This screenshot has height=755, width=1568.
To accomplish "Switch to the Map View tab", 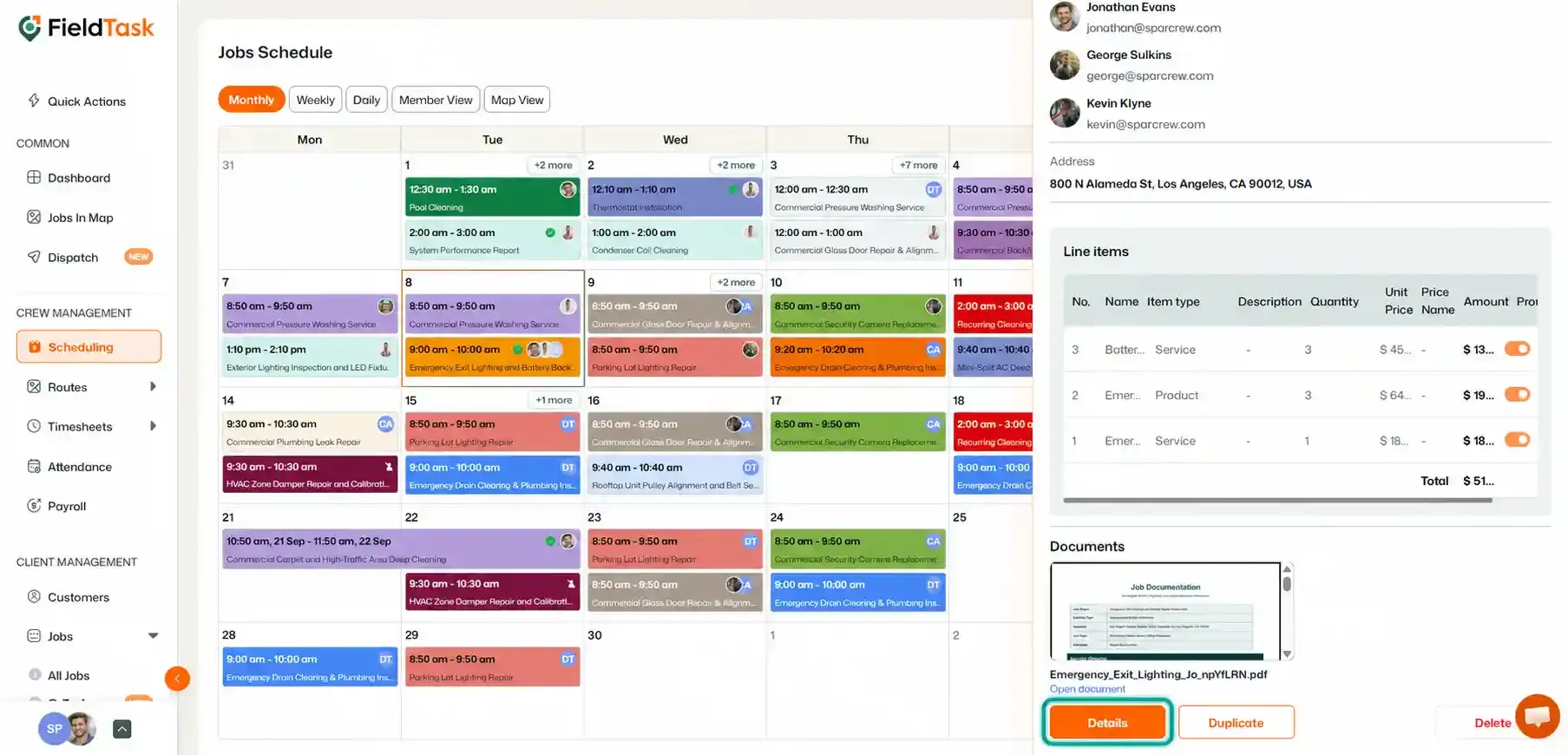I will pos(517,100).
